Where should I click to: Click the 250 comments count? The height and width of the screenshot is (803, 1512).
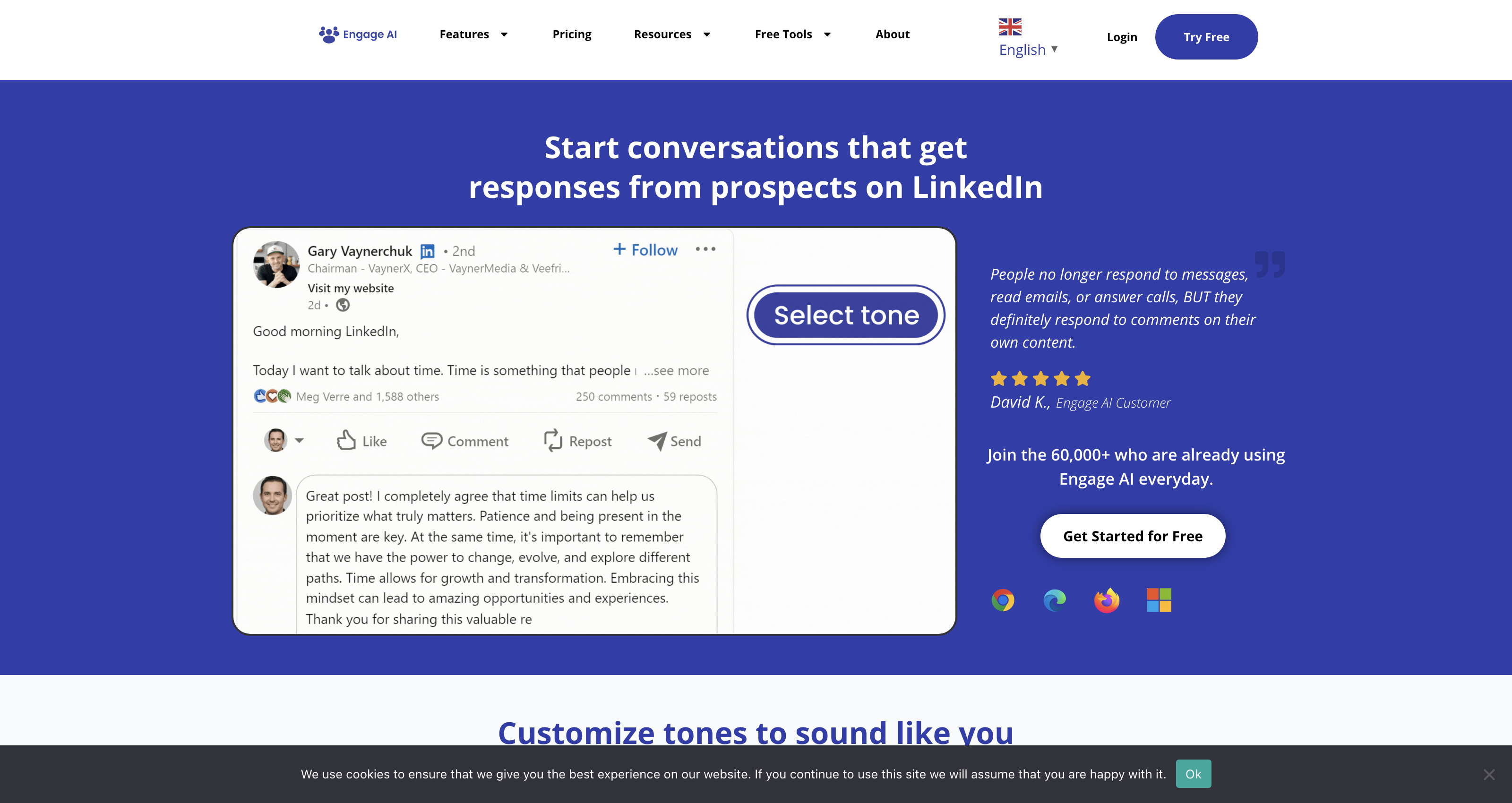pyautogui.click(x=613, y=397)
